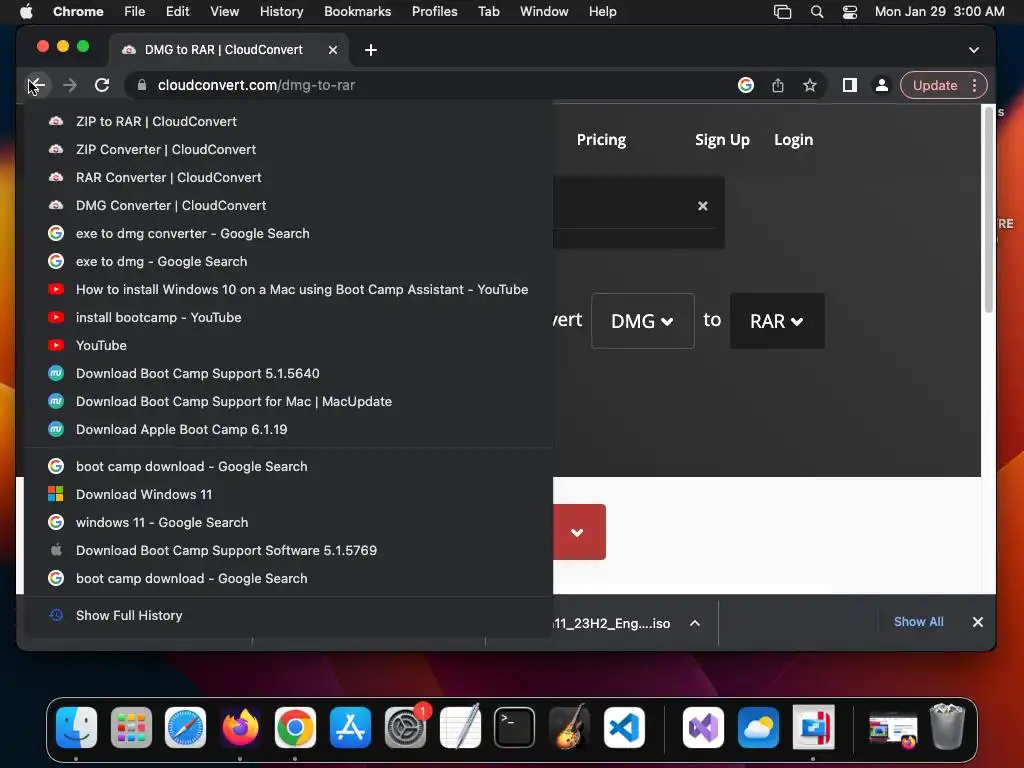Select Download Boot Camp Support Software 5.1.5769
The image size is (1024, 768).
(x=288, y=551)
